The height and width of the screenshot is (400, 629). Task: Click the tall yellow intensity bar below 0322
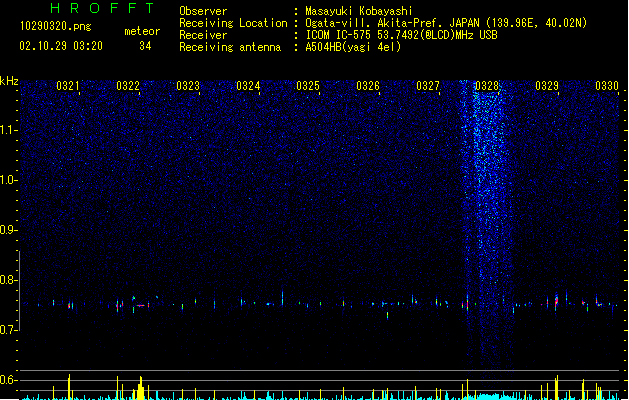140,388
